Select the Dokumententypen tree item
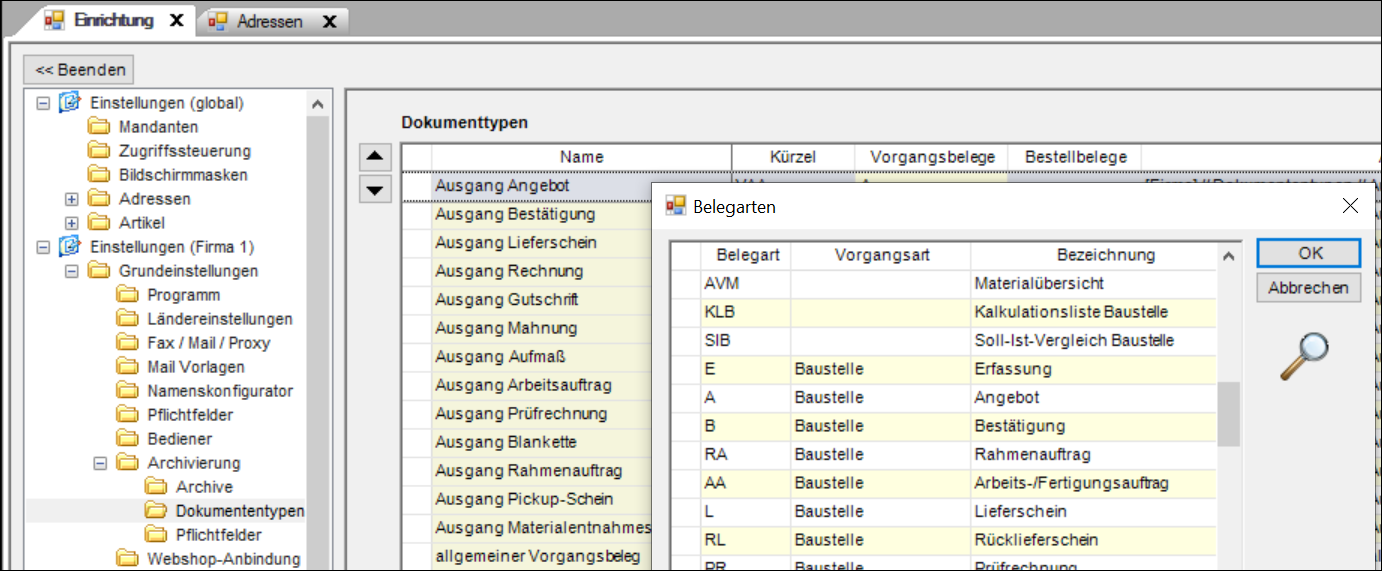Screen dimensions: 1382x571 click(x=239, y=511)
